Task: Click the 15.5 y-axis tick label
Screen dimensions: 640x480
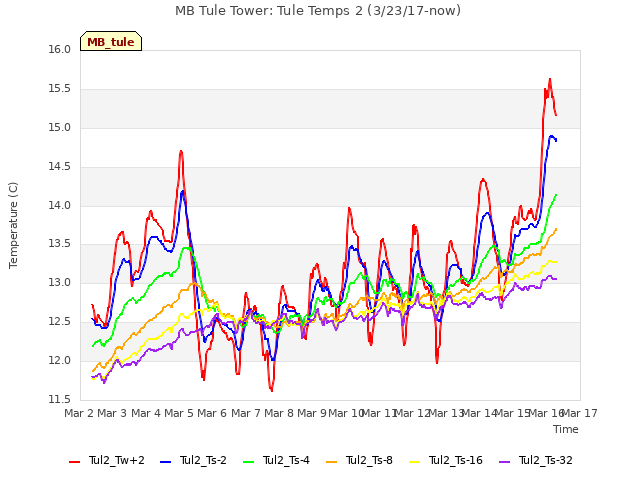Action: [60, 89]
